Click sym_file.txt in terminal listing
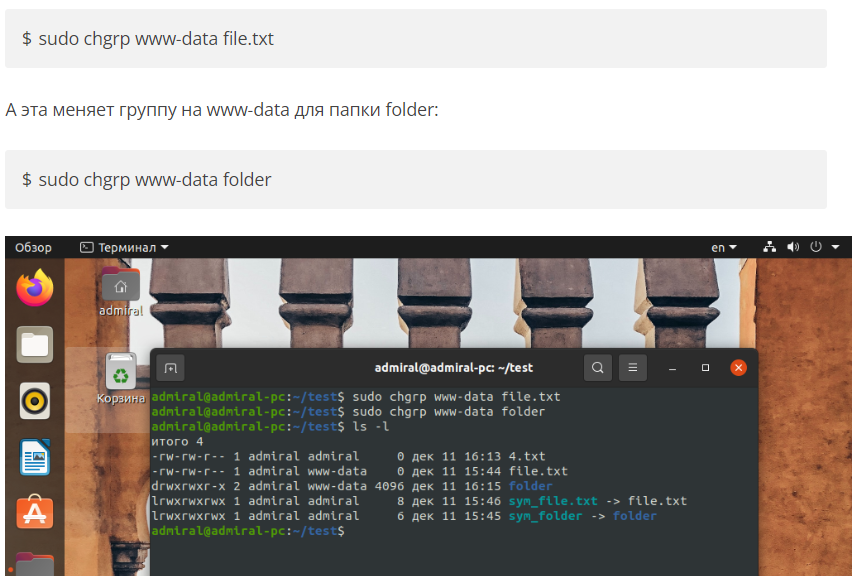The width and height of the screenshot is (857, 576). pos(553,501)
